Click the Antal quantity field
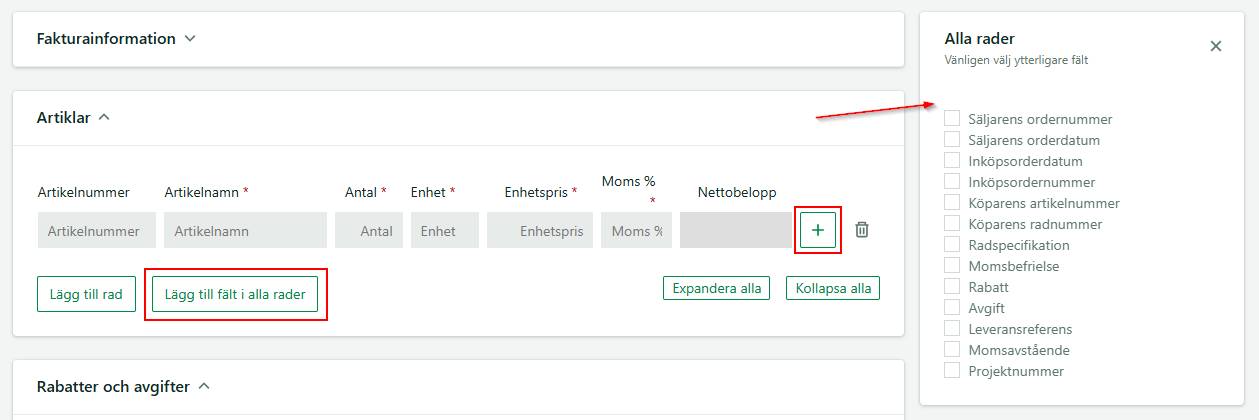Viewport: 1259px width, 420px height. tap(369, 230)
